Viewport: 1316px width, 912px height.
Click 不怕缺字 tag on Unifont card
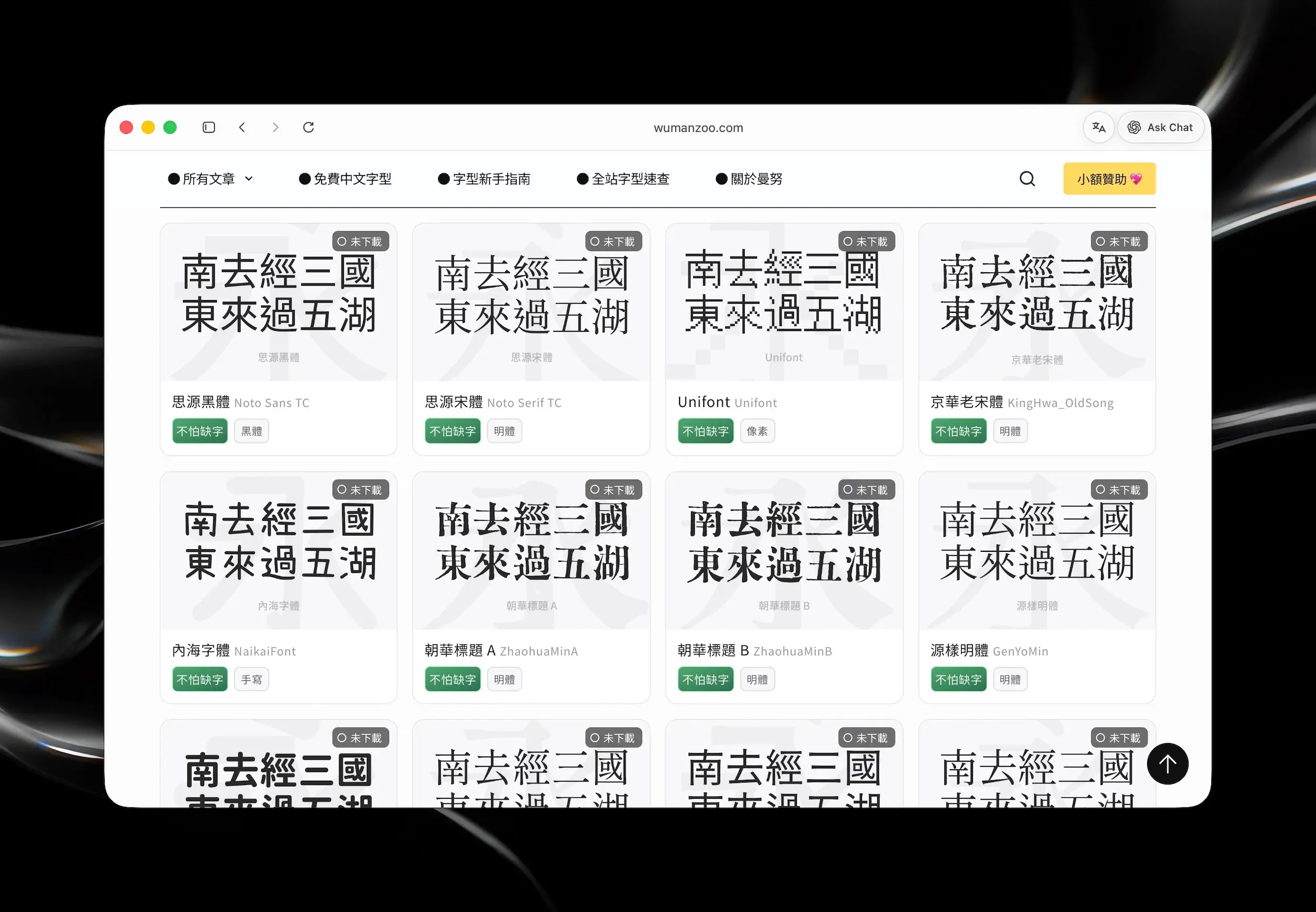click(x=705, y=431)
